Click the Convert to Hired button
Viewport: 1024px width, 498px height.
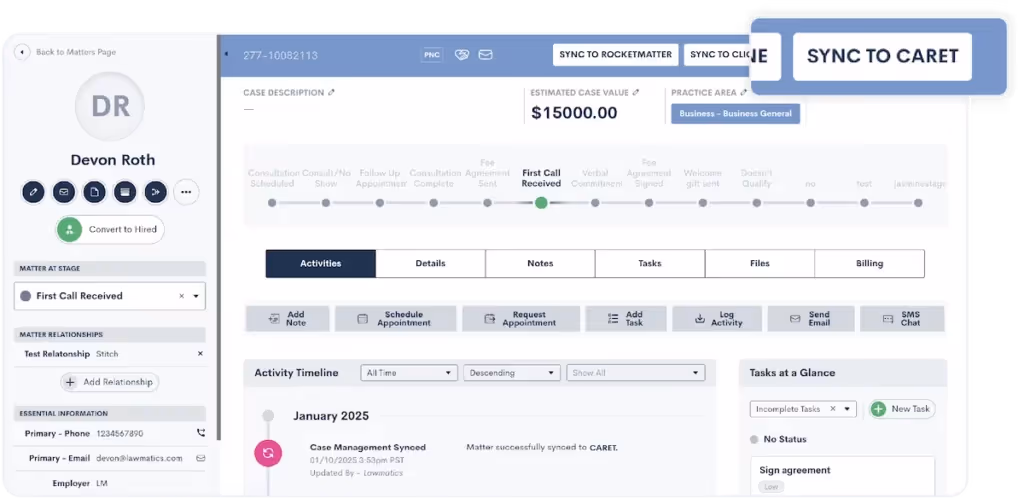(x=110, y=229)
